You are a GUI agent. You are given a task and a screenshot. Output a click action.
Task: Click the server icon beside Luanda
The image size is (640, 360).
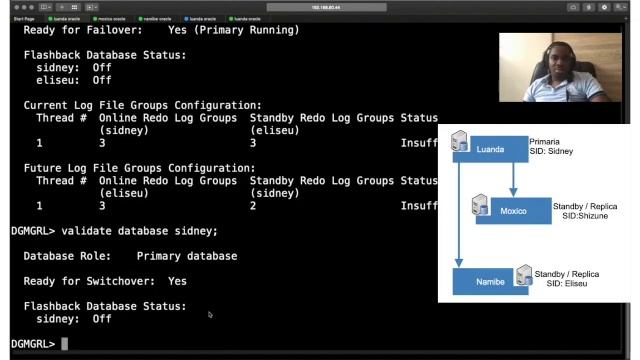(x=459, y=141)
